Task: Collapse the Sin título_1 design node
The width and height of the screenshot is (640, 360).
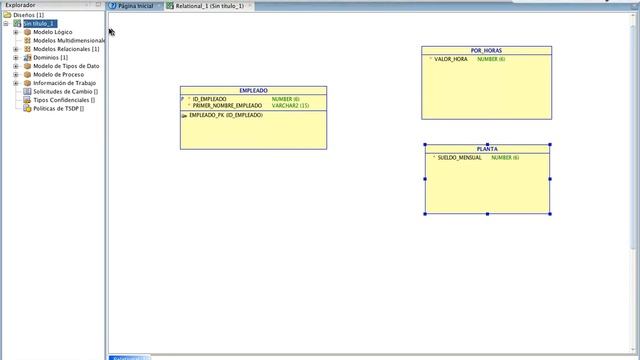Action: point(6,24)
